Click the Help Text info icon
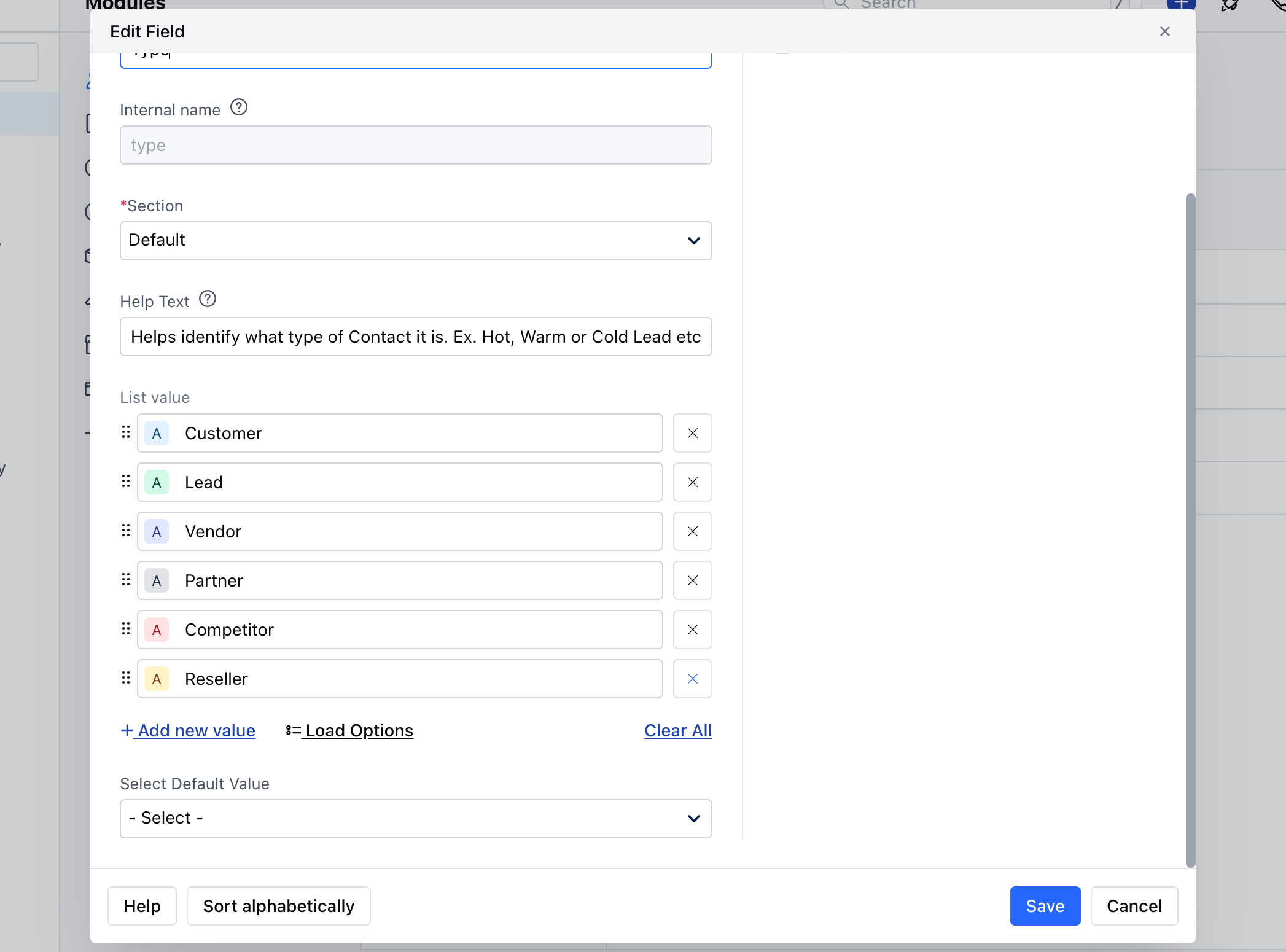The width and height of the screenshot is (1286, 952). [208, 299]
